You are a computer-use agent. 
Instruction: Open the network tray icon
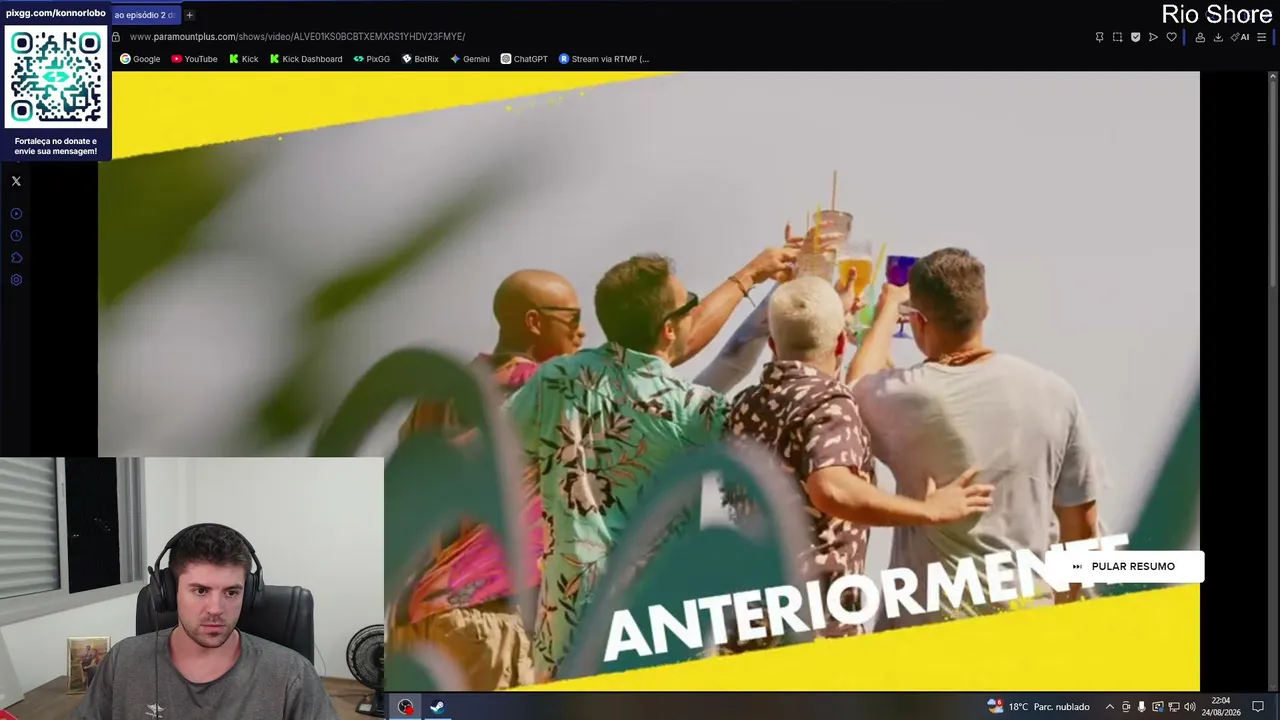pyautogui.click(x=1174, y=707)
